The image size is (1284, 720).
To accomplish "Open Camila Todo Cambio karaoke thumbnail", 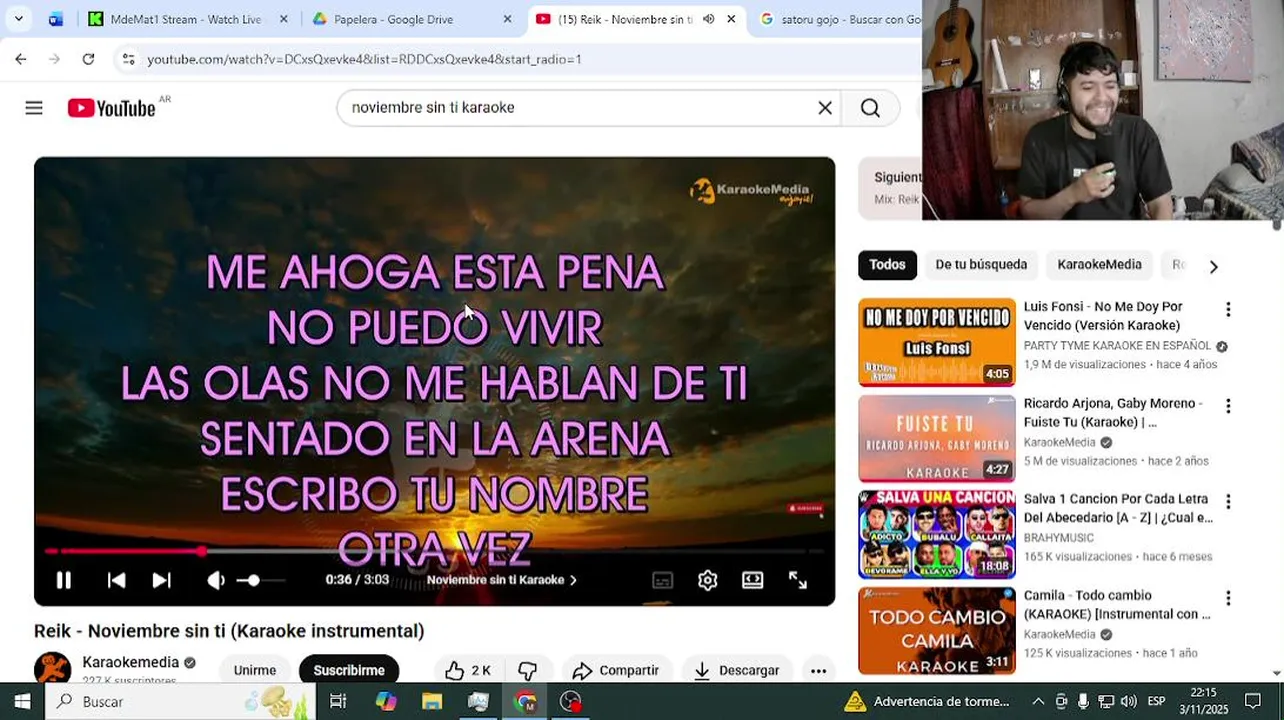I will click(937, 630).
